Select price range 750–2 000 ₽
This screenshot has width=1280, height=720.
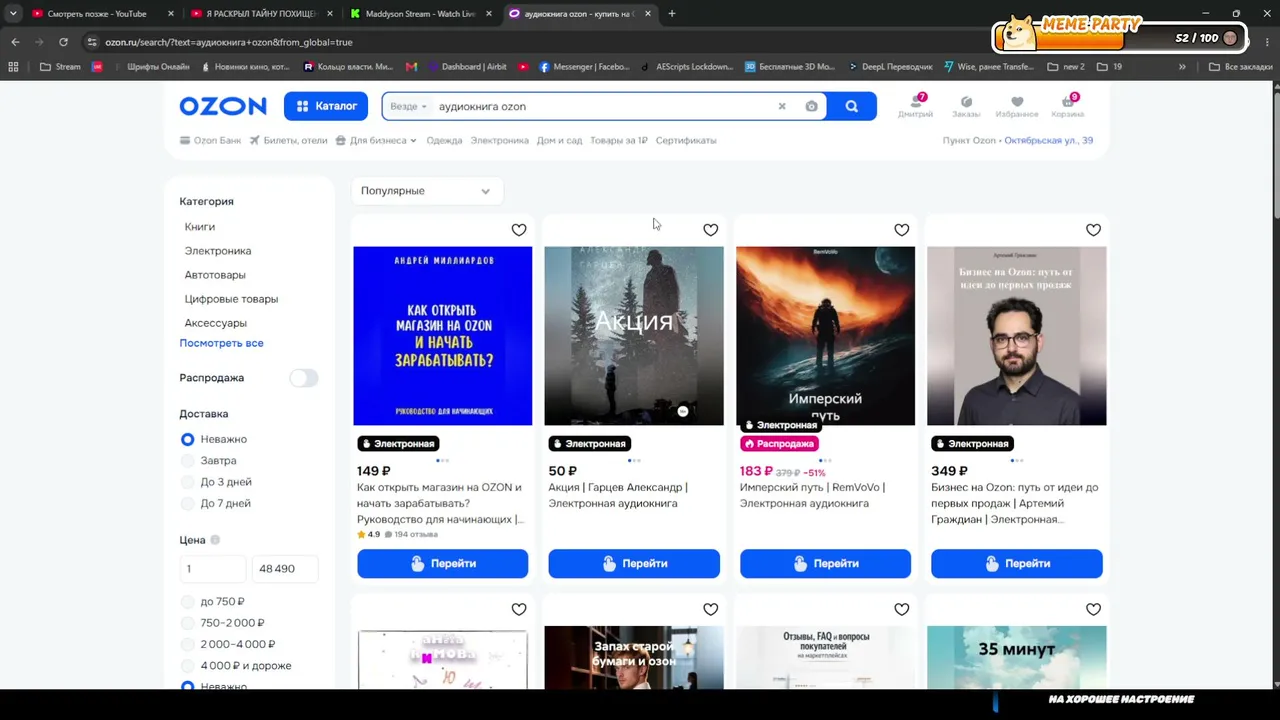point(187,623)
